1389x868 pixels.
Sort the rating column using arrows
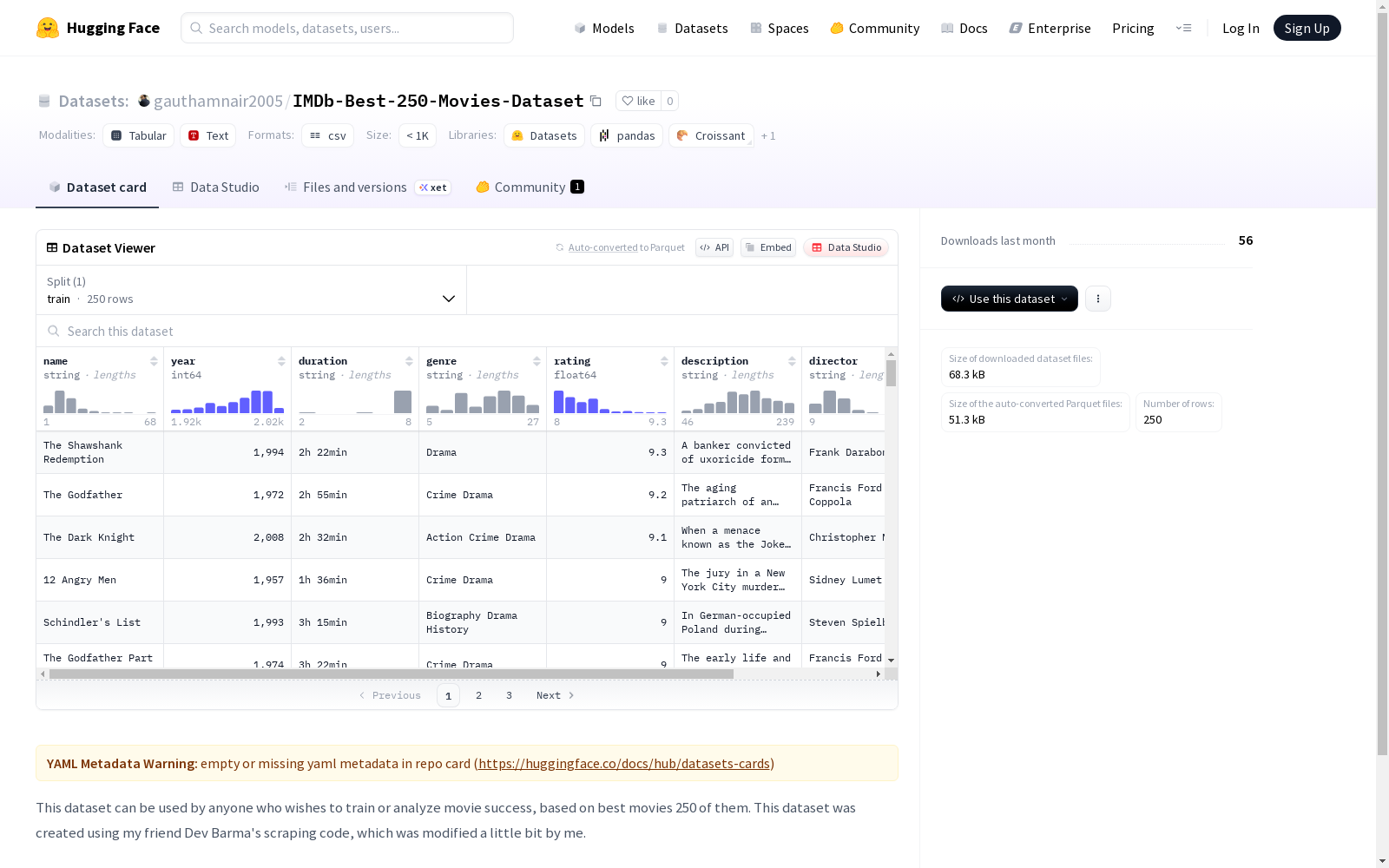[664, 361]
